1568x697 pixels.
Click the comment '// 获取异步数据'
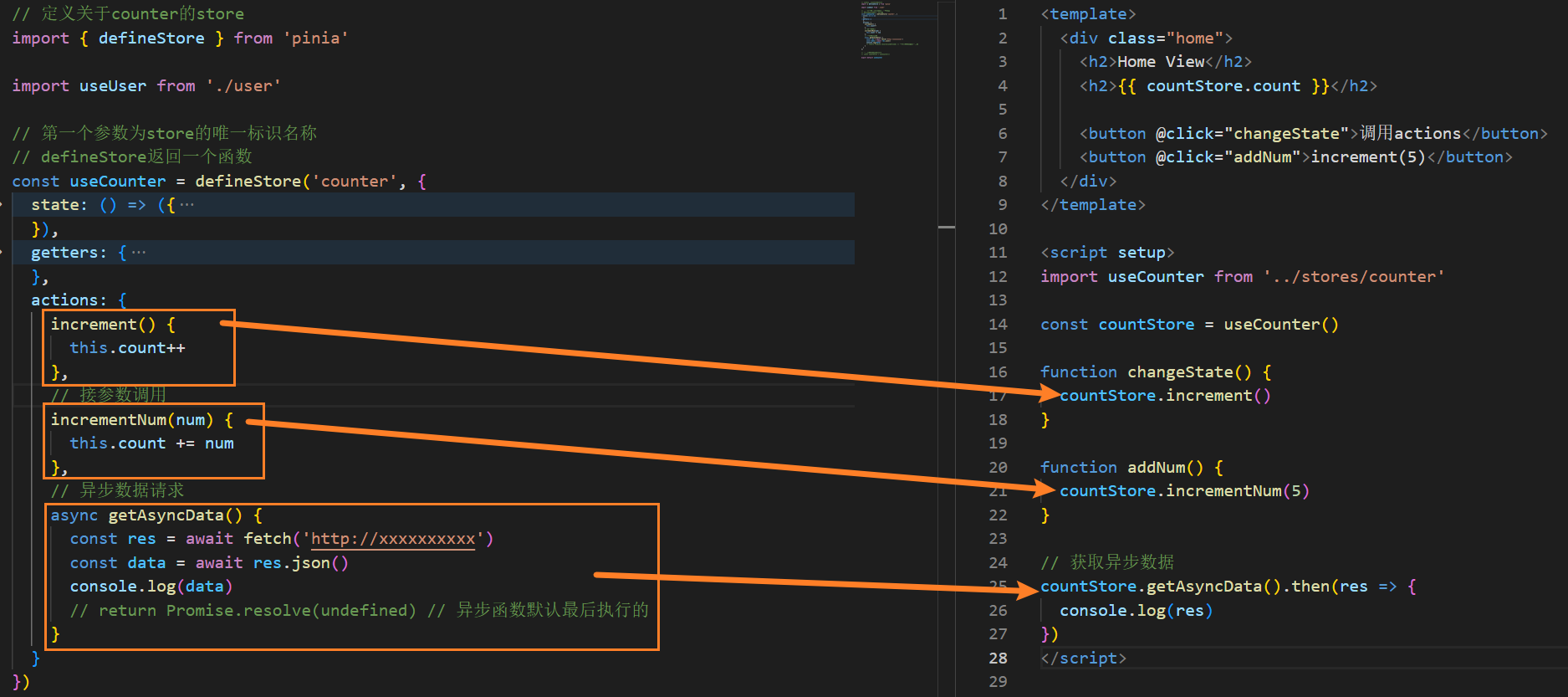pos(1107,562)
